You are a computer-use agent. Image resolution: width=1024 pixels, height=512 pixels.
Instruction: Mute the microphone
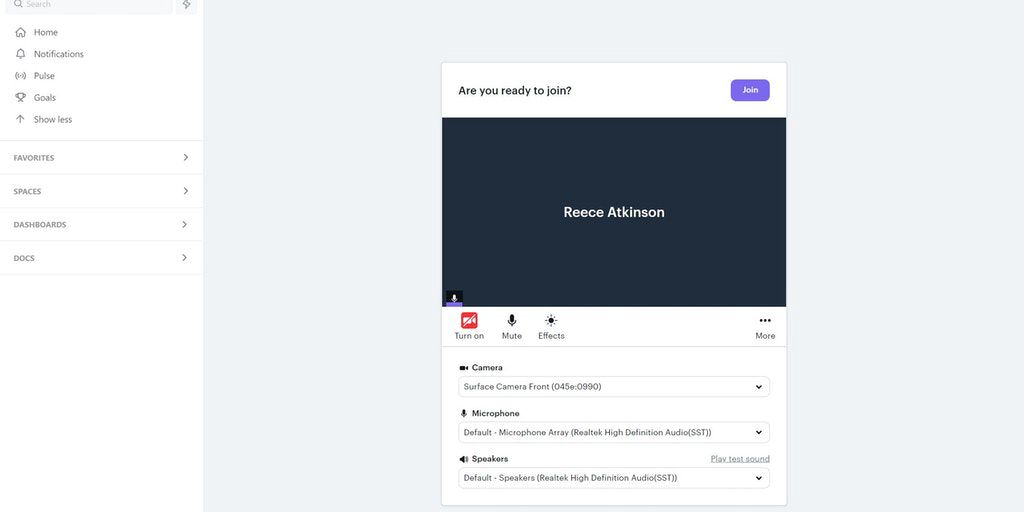[511, 326]
